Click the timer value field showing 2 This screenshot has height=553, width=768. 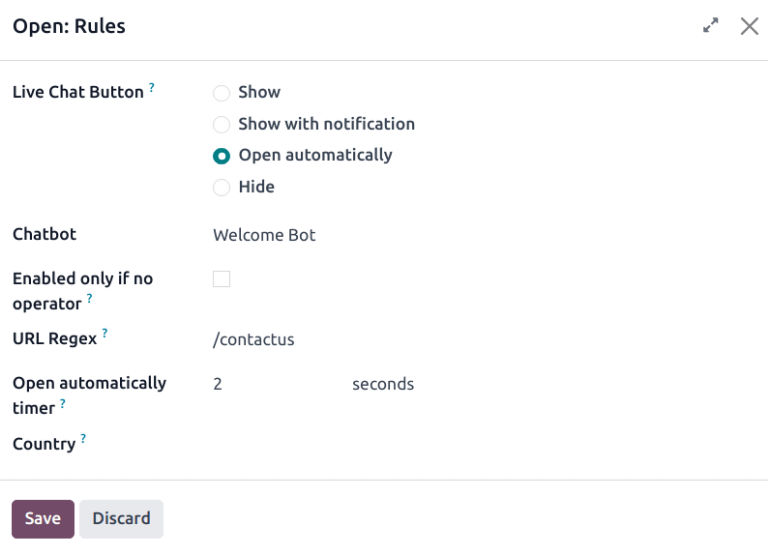pyautogui.click(x=270, y=384)
